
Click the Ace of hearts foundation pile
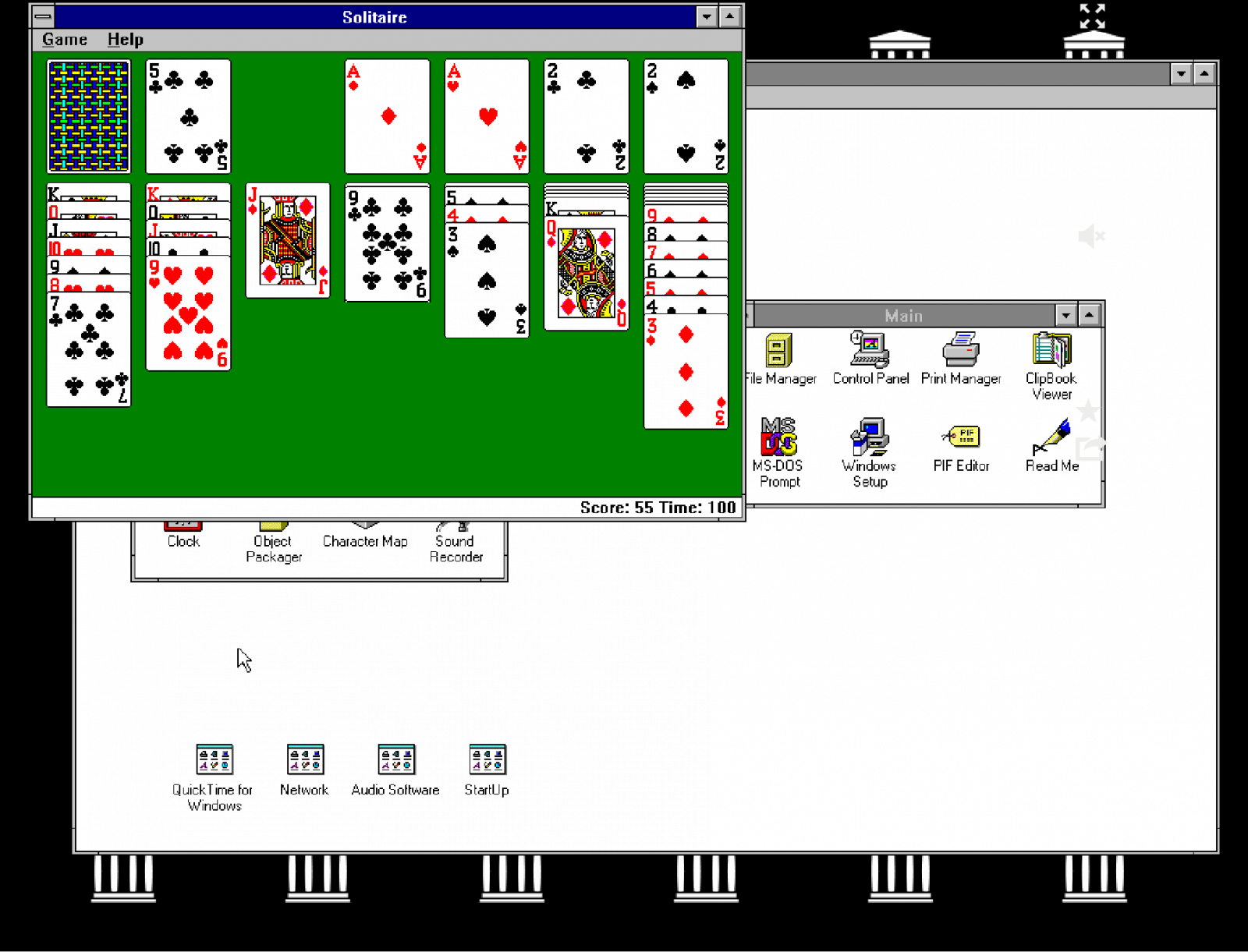(487, 116)
